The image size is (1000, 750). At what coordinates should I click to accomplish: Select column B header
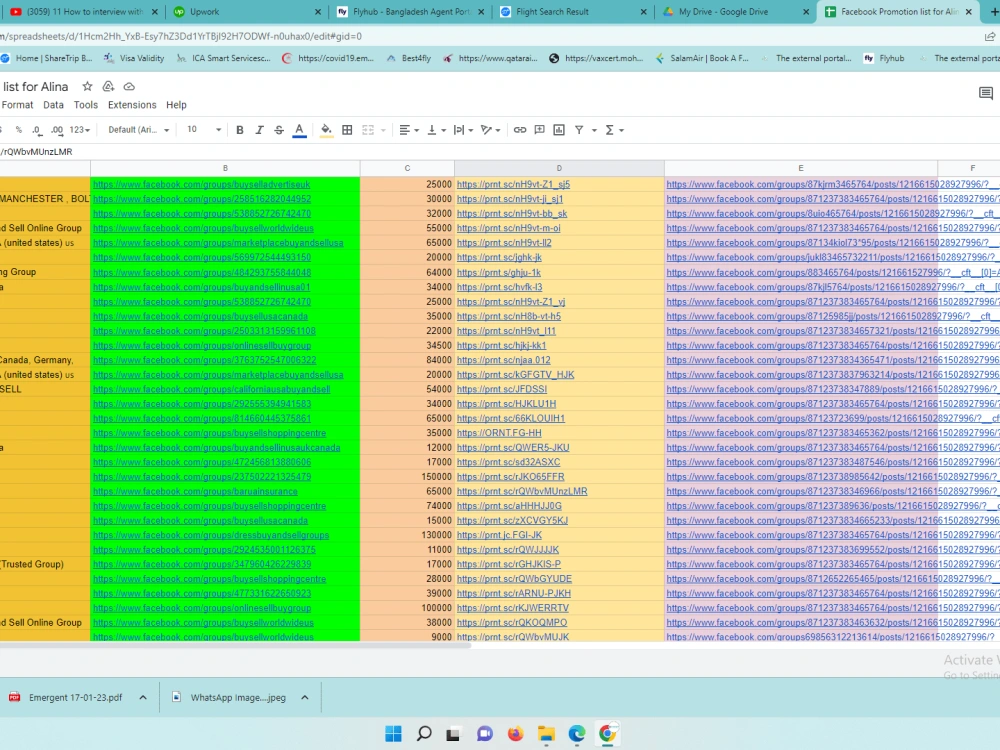(x=225, y=168)
